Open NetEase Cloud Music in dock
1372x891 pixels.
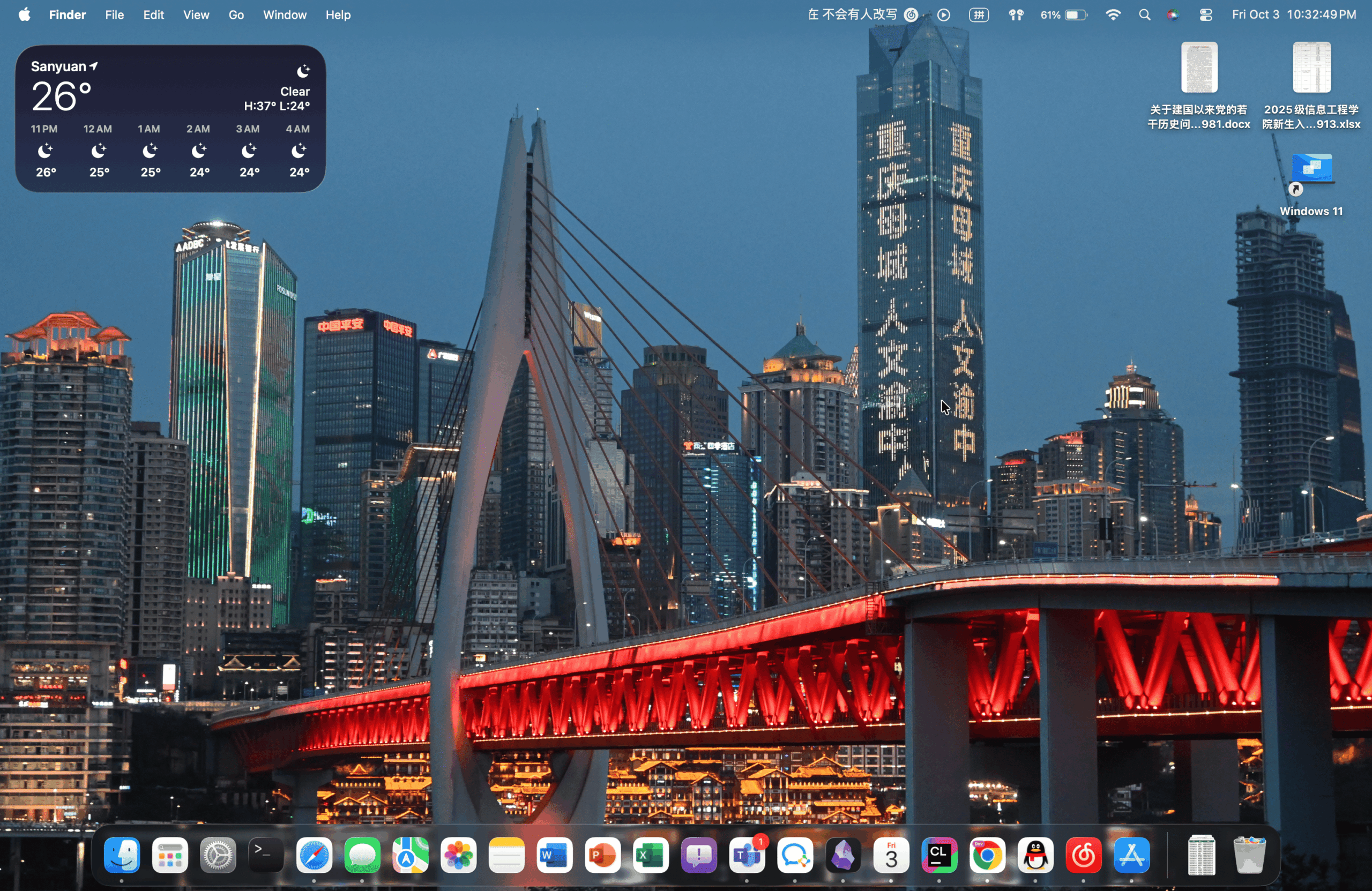(1083, 855)
